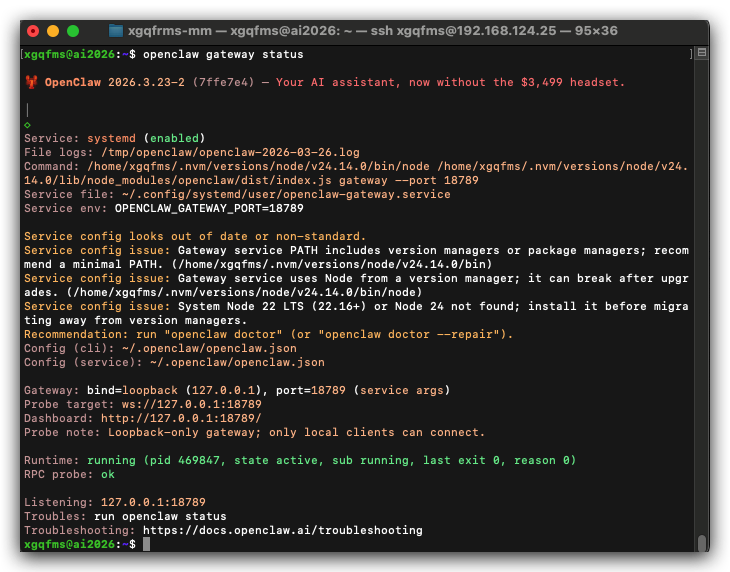This screenshot has height=572, width=730.
Task: Click the Dashboard http://127.0.0.1:18789/ URL
Action: [x=181, y=418]
